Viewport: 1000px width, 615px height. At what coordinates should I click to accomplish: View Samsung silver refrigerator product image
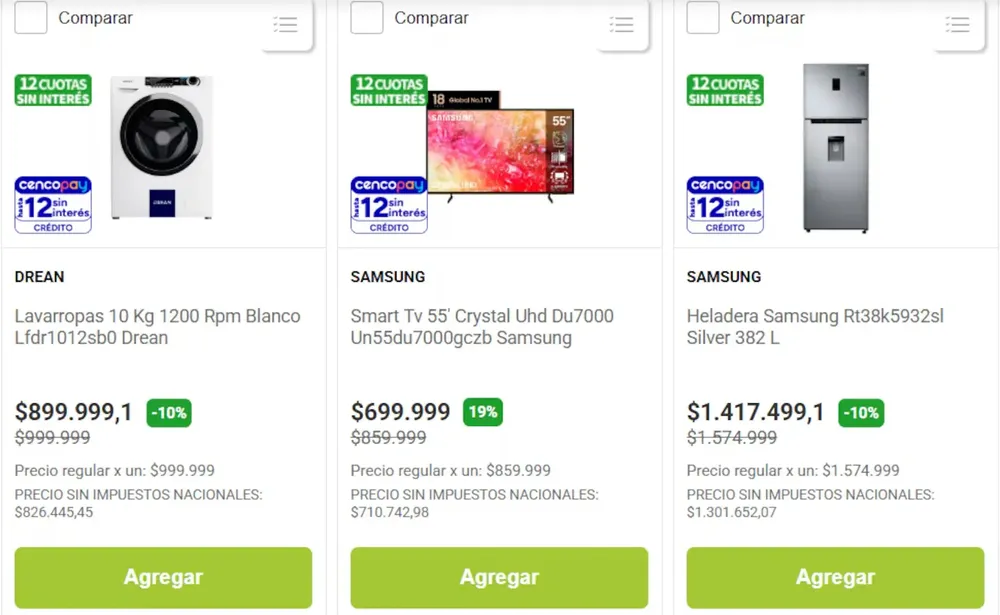[x=835, y=148]
